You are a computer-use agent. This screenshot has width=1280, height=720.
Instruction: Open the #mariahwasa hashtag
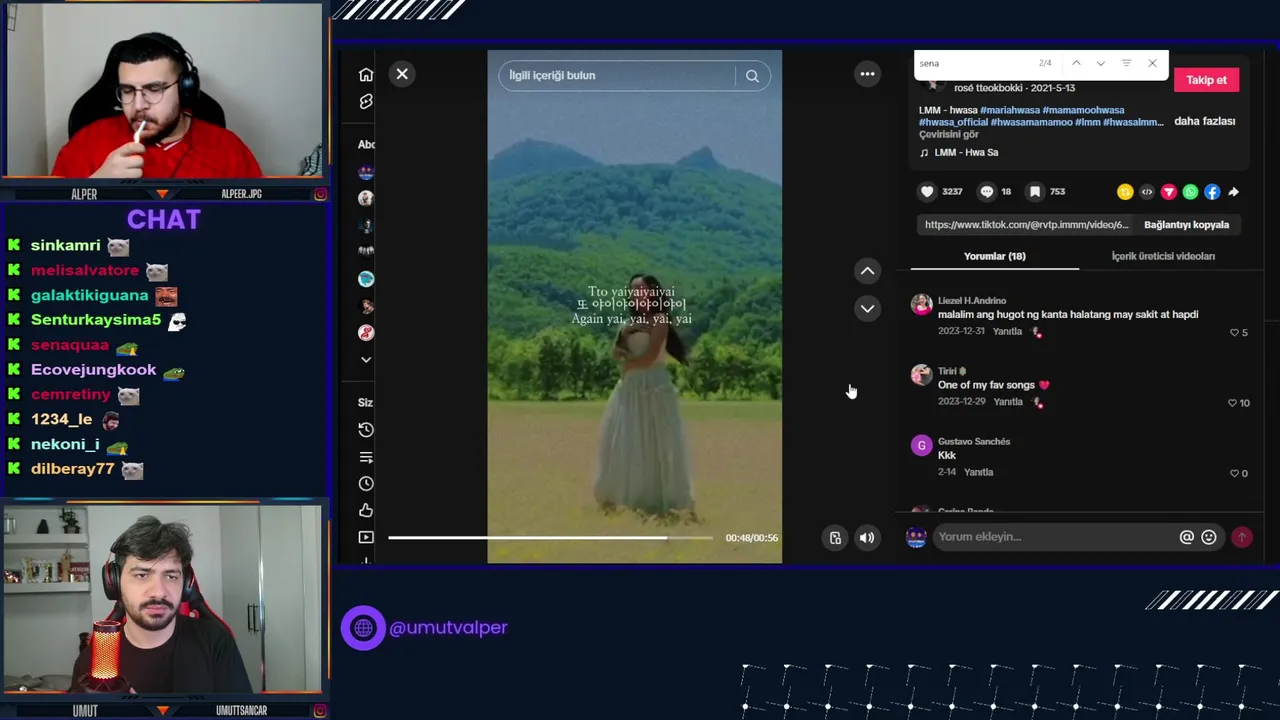coord(1010,110)
